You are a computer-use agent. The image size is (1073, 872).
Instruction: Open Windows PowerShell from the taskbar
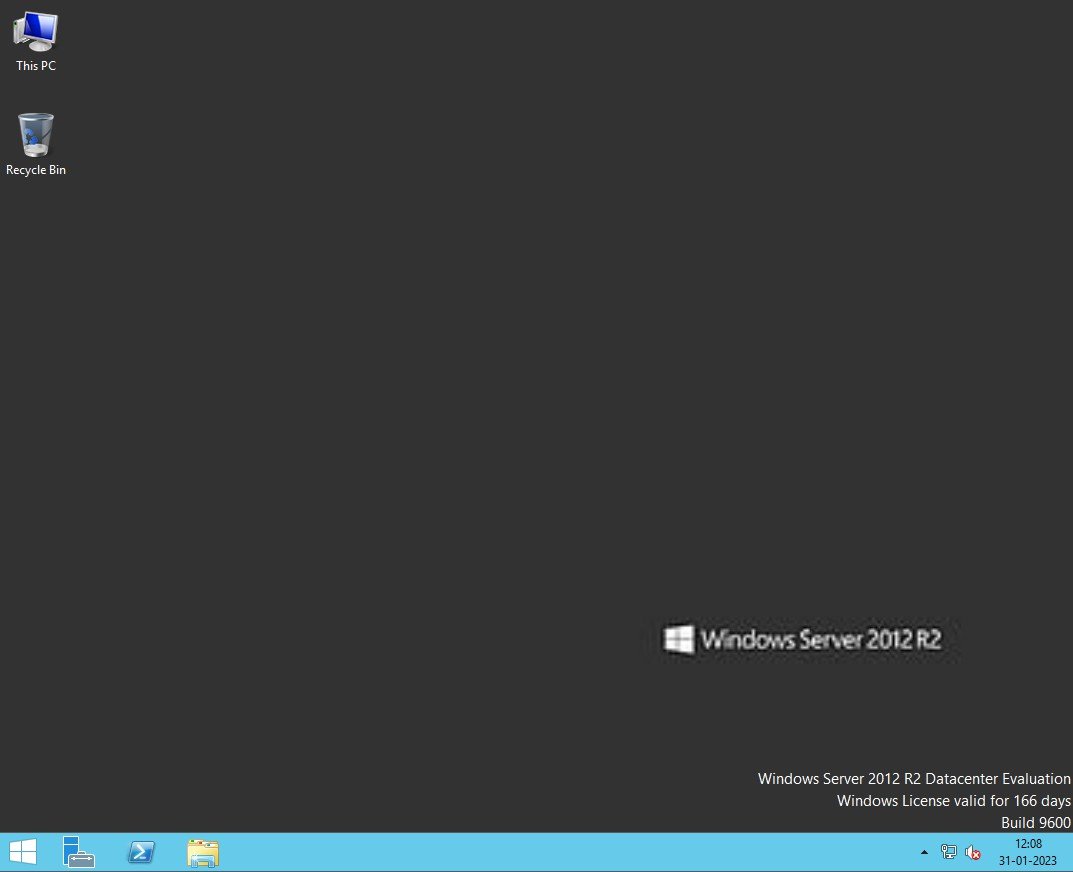pyautogui.click(x=141, y=852)
